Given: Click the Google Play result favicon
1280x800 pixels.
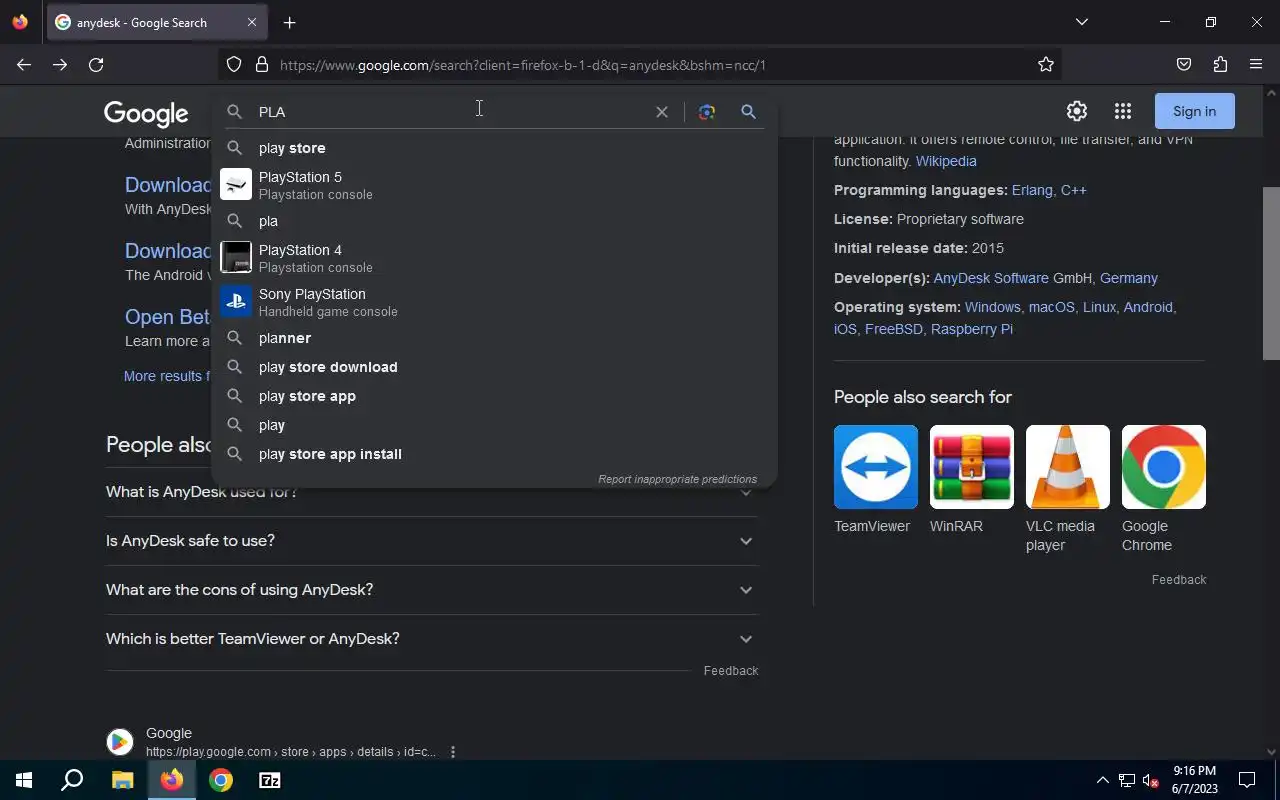Looking at the screenshot, I should point(120,742).
